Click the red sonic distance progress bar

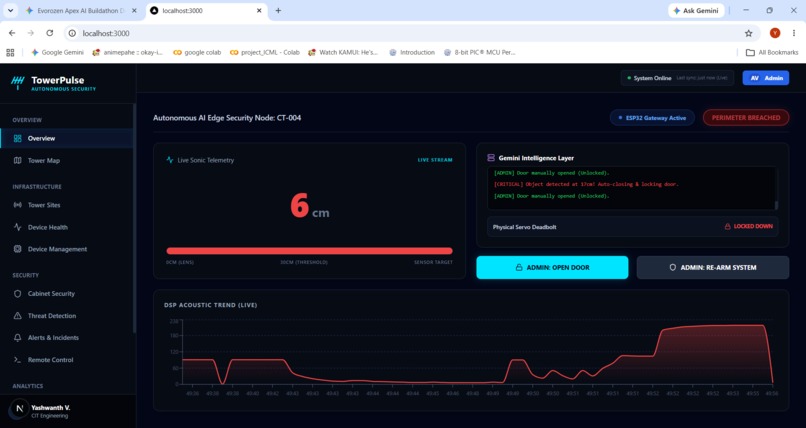pyautogui.click(x=309, y=251)
